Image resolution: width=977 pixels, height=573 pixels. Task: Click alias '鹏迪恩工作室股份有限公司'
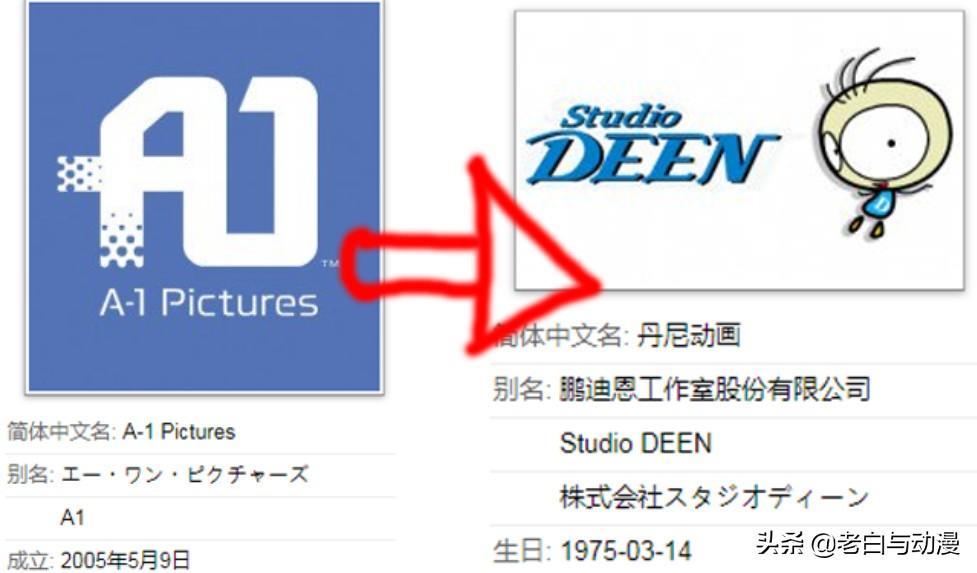[x=715, y=389]
